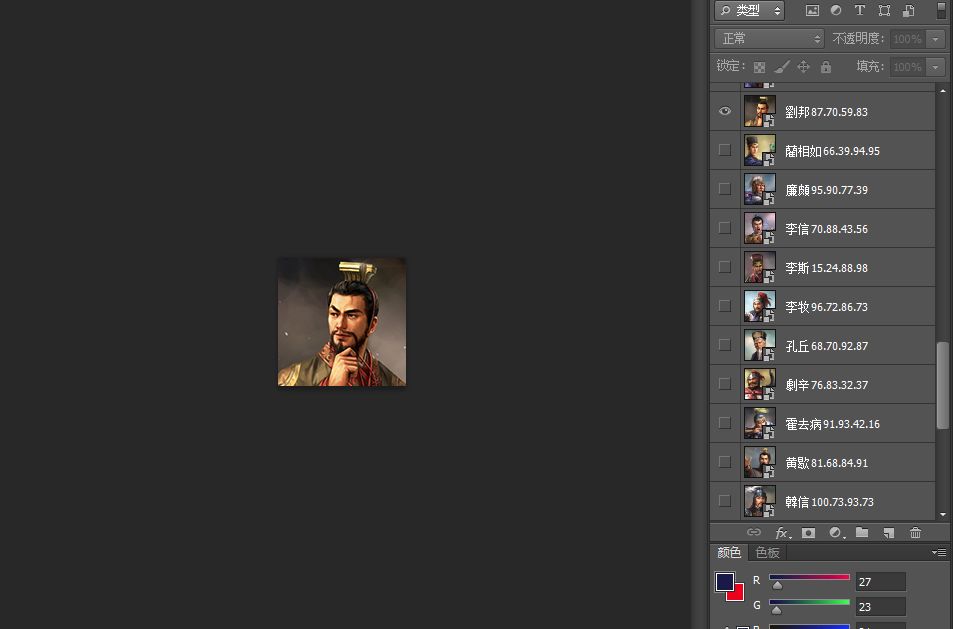This screenshot has height=629, width=953.
Task: Select layer name 李斯15.24.88.98
Action: coord(827,268)
